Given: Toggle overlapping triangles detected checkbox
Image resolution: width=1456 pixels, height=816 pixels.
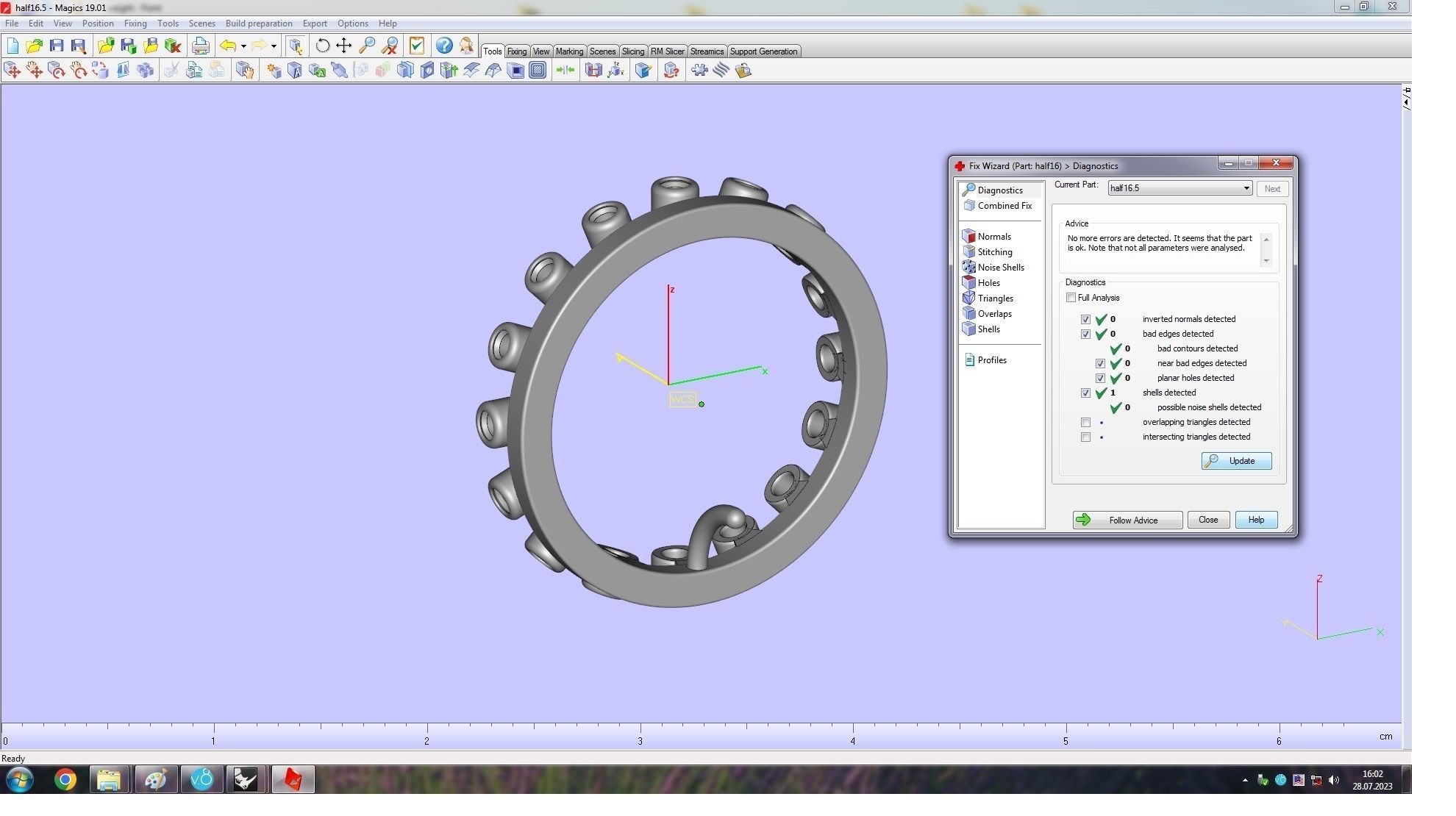Looking at the screenshot, I should click(1085, 423).
